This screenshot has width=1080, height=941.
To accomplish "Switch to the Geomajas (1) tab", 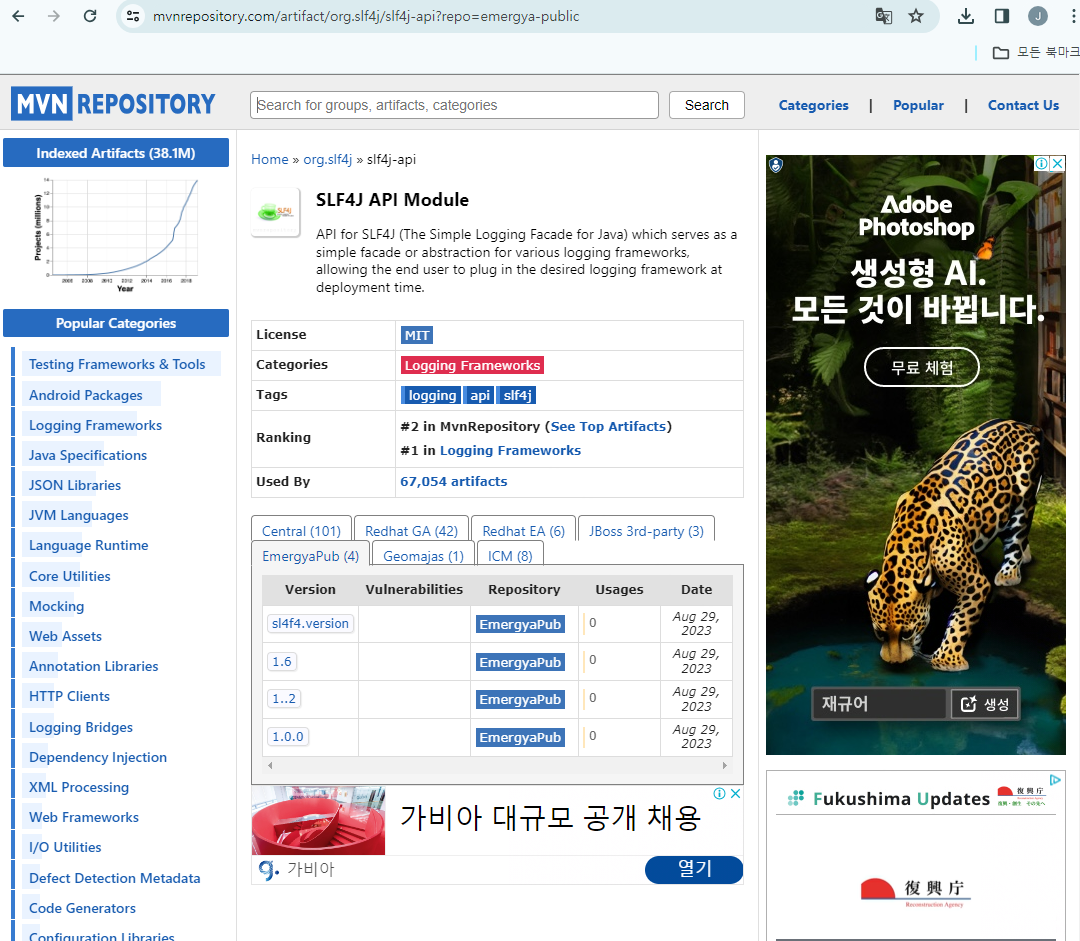I will [x=424, y=555].
